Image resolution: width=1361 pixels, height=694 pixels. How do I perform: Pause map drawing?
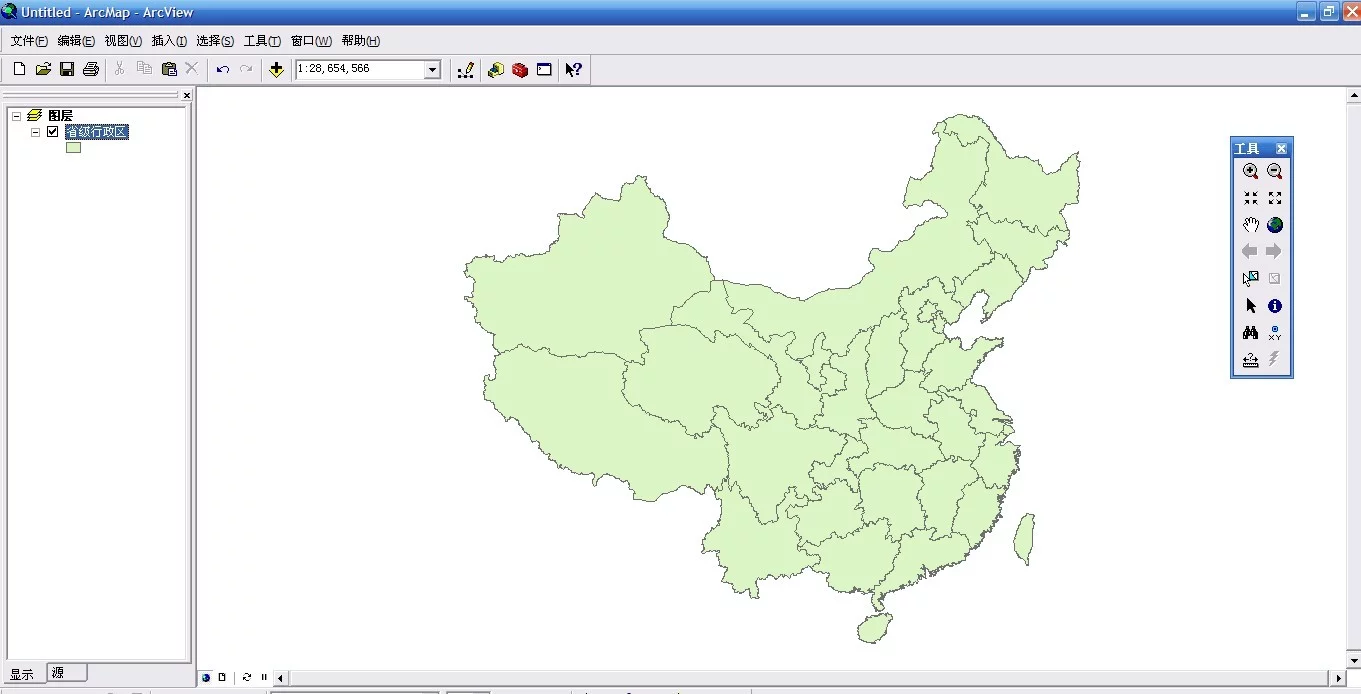tap(264, 677)
